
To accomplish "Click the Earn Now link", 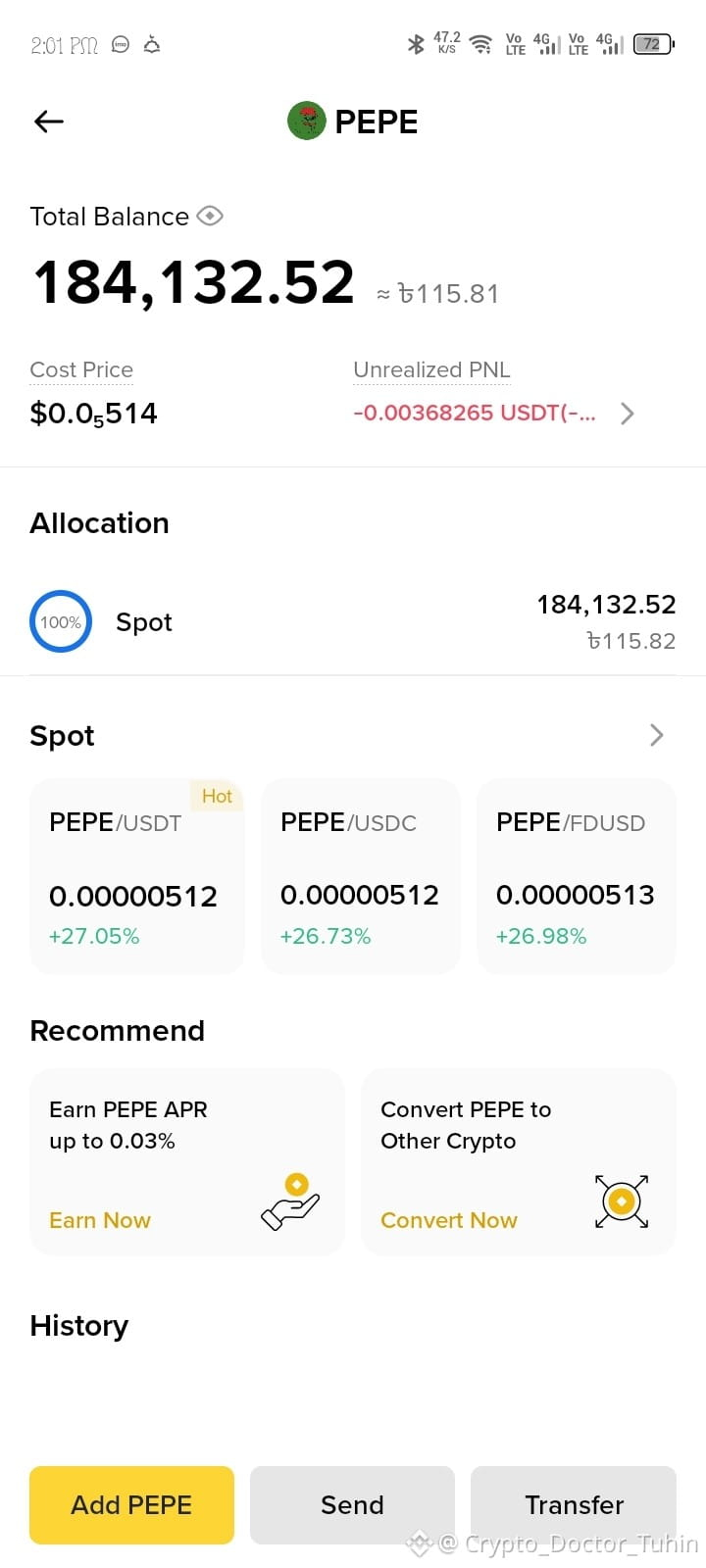I will click(x=100, y=1220).
